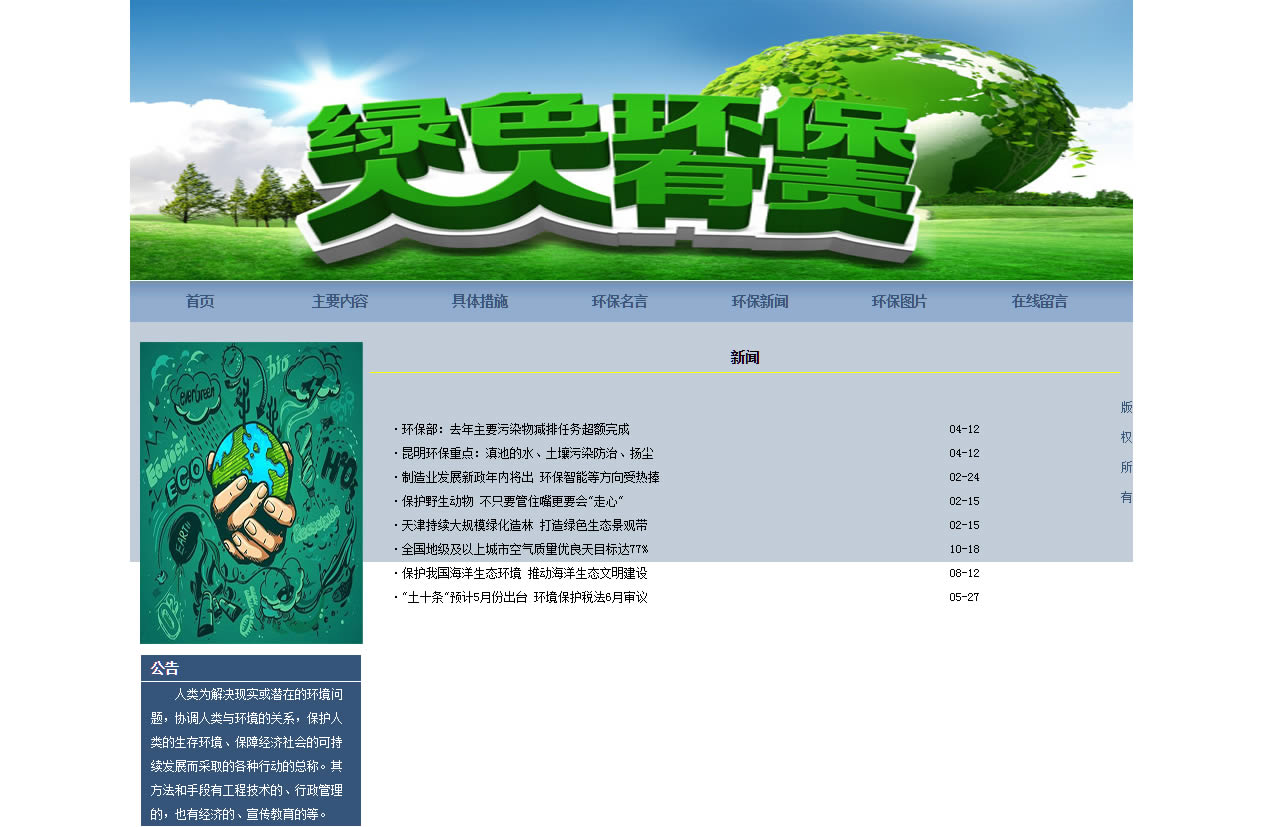Open article on 全国地级及以上城市空气质量
Image resolution: width=1263 pixels, height=827 pixels.
[524, 550]
